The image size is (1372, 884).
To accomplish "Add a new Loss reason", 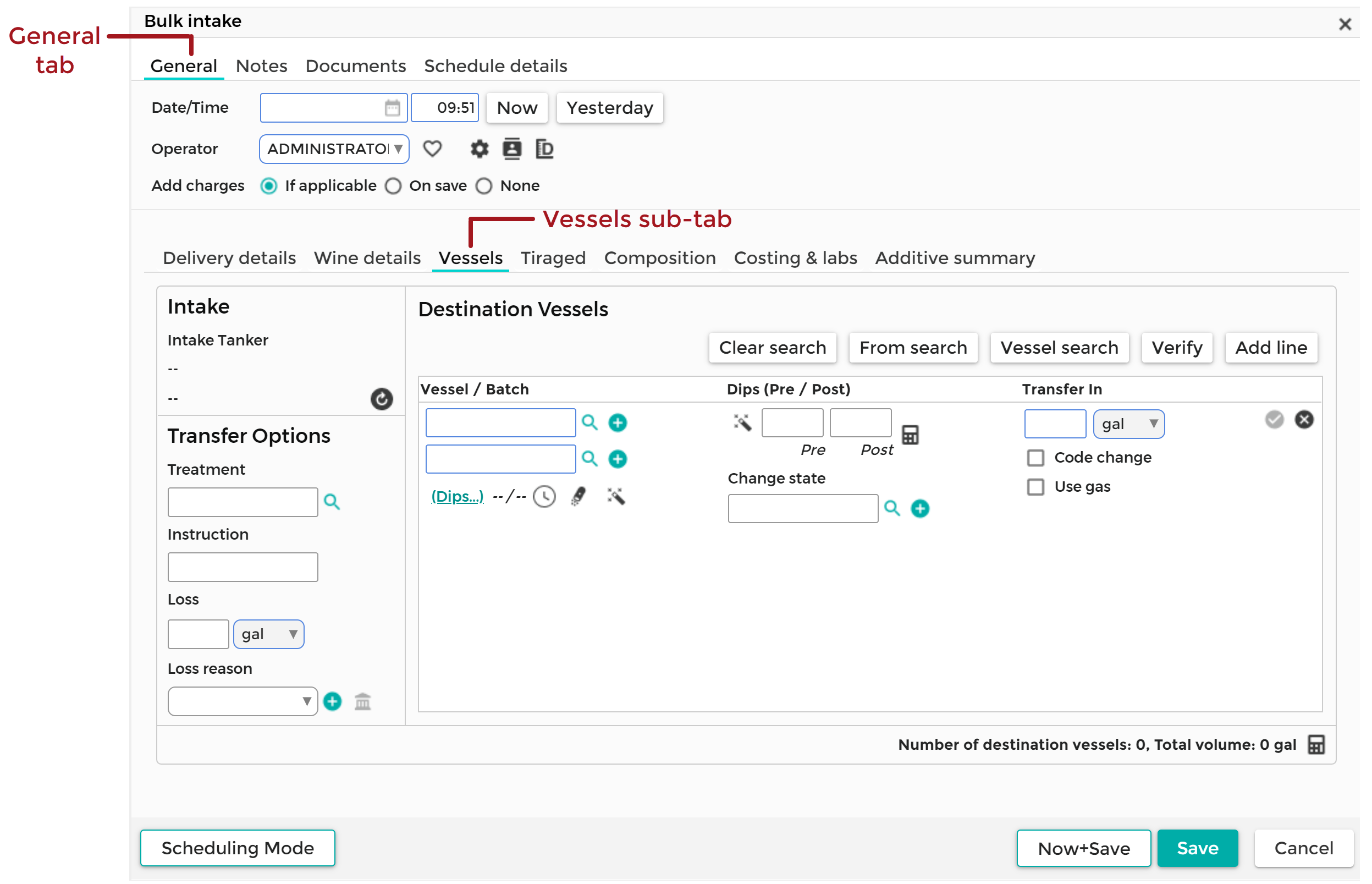I will coord(332,701).
